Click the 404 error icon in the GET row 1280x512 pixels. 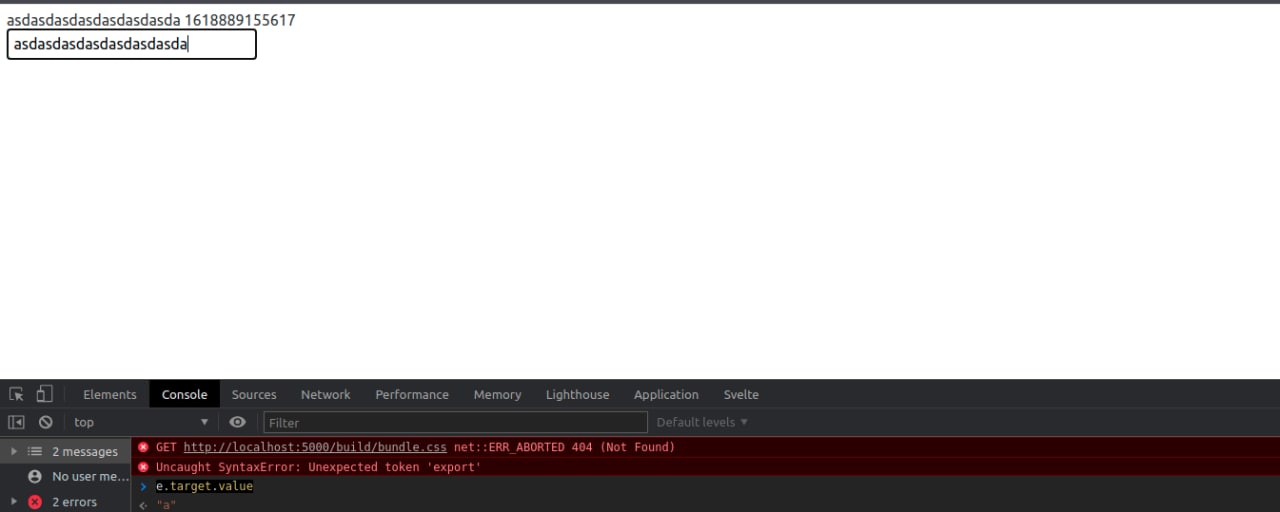pos(143,447)
